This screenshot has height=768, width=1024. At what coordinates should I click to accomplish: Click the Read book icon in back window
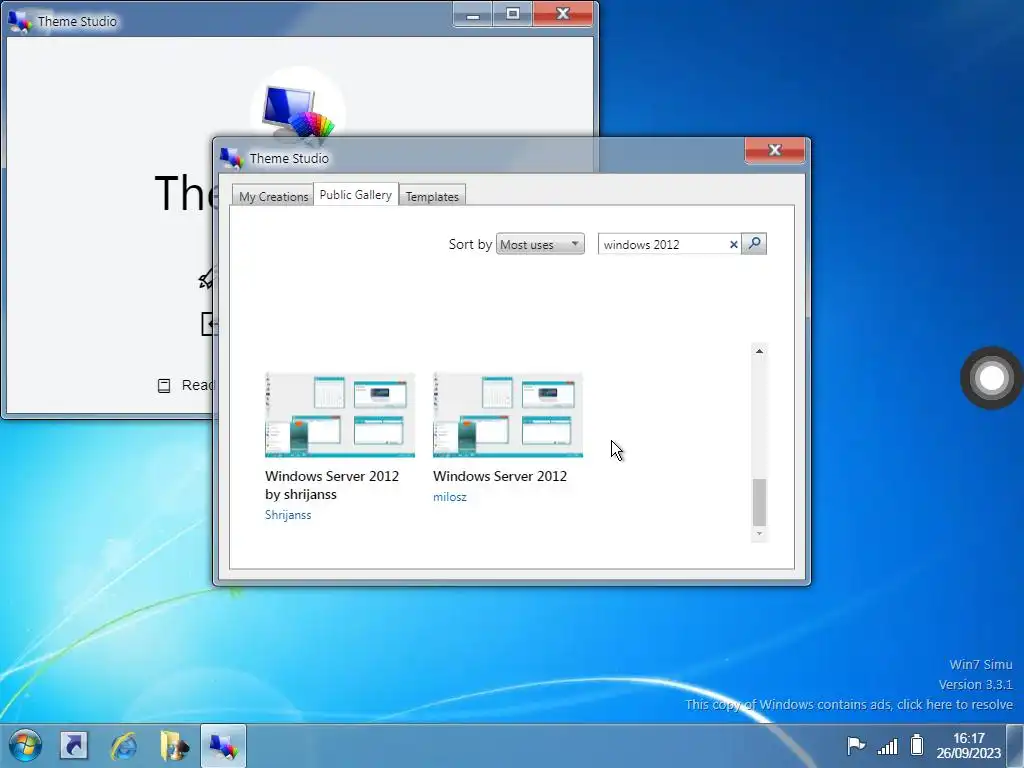[x=164, y=385]
